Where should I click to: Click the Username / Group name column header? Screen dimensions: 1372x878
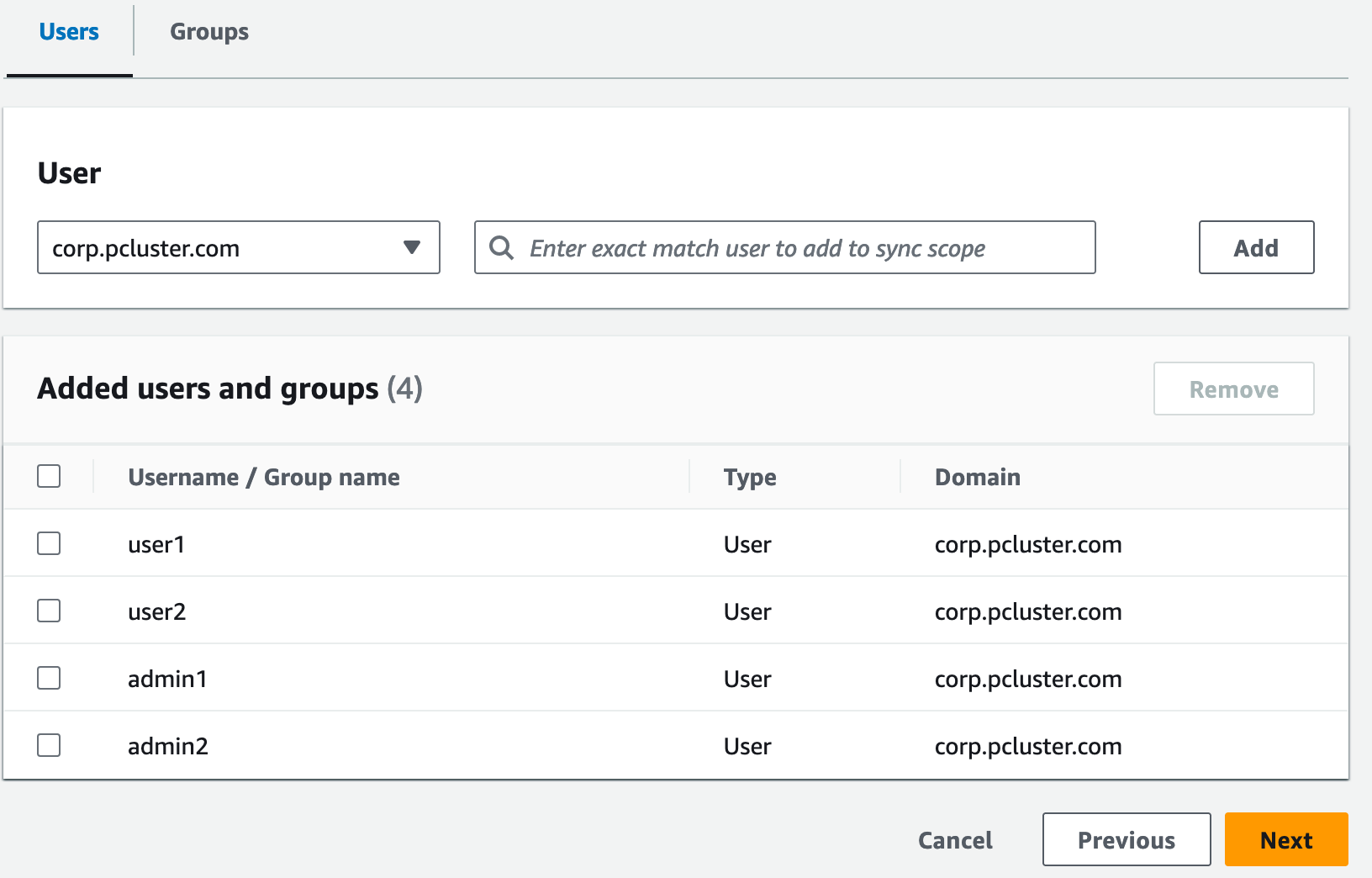(264, 477)
